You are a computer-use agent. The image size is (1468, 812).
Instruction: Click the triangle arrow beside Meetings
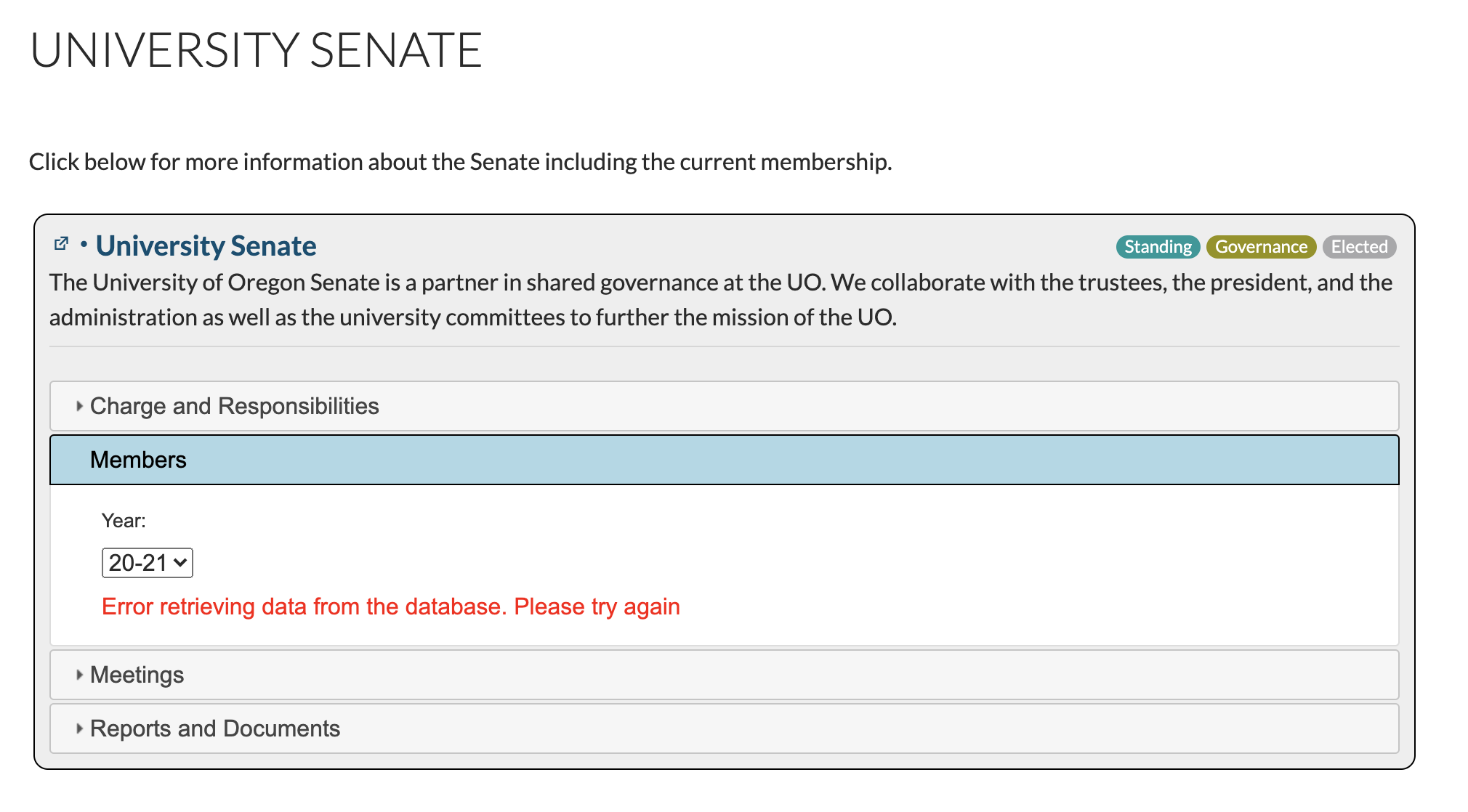79,675
